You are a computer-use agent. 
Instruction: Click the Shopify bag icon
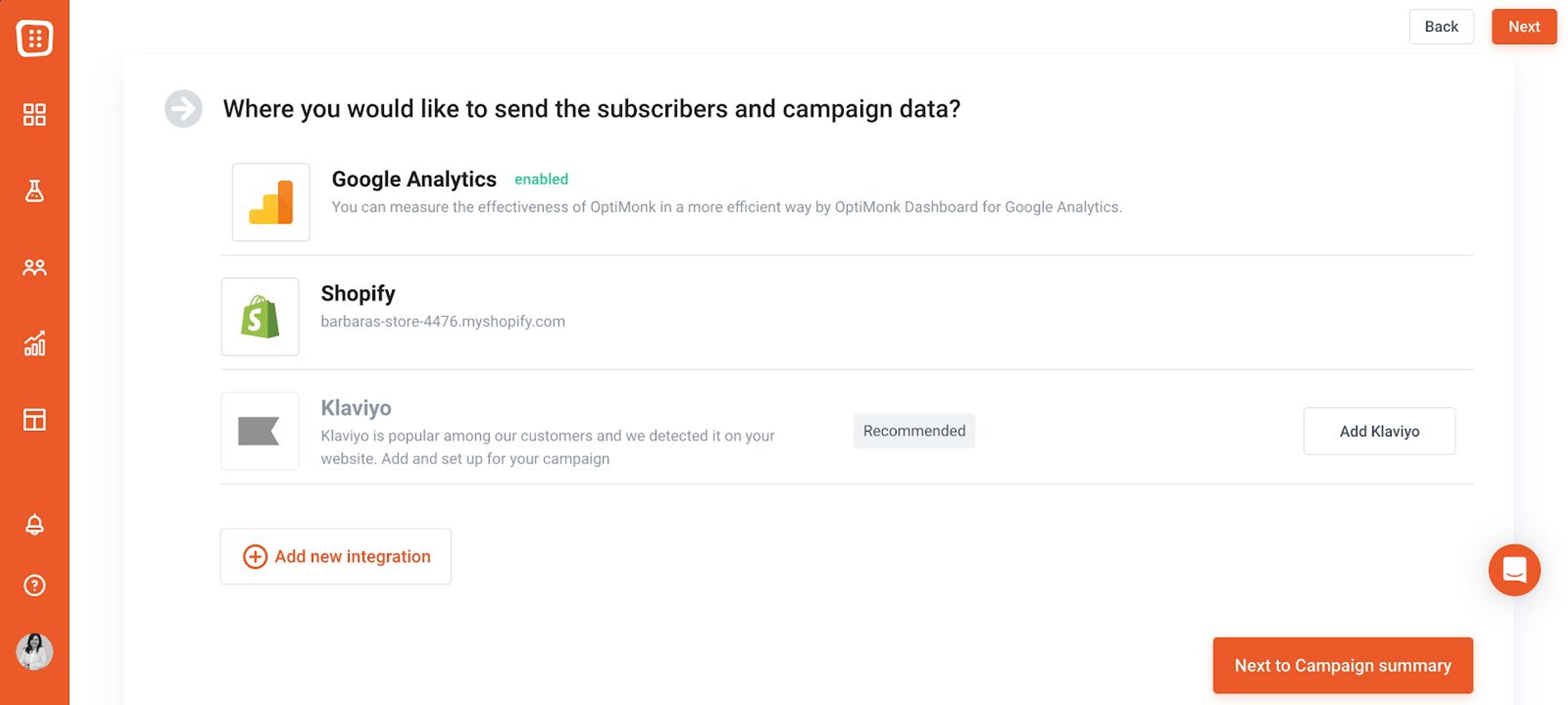coord(260,316)
